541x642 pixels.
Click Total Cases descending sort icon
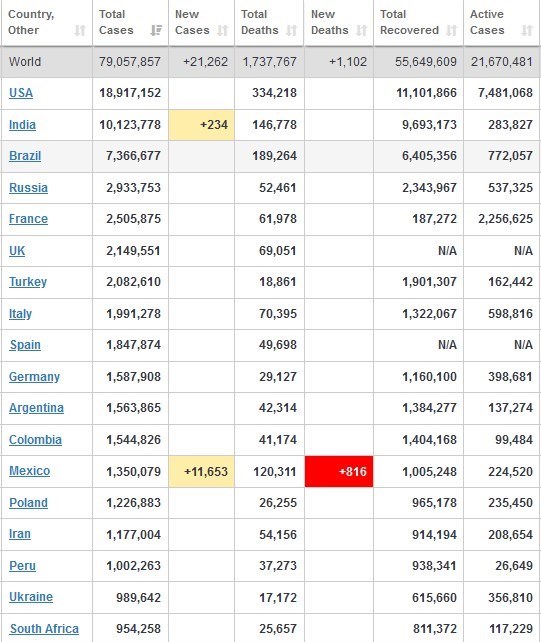[156, 30]
